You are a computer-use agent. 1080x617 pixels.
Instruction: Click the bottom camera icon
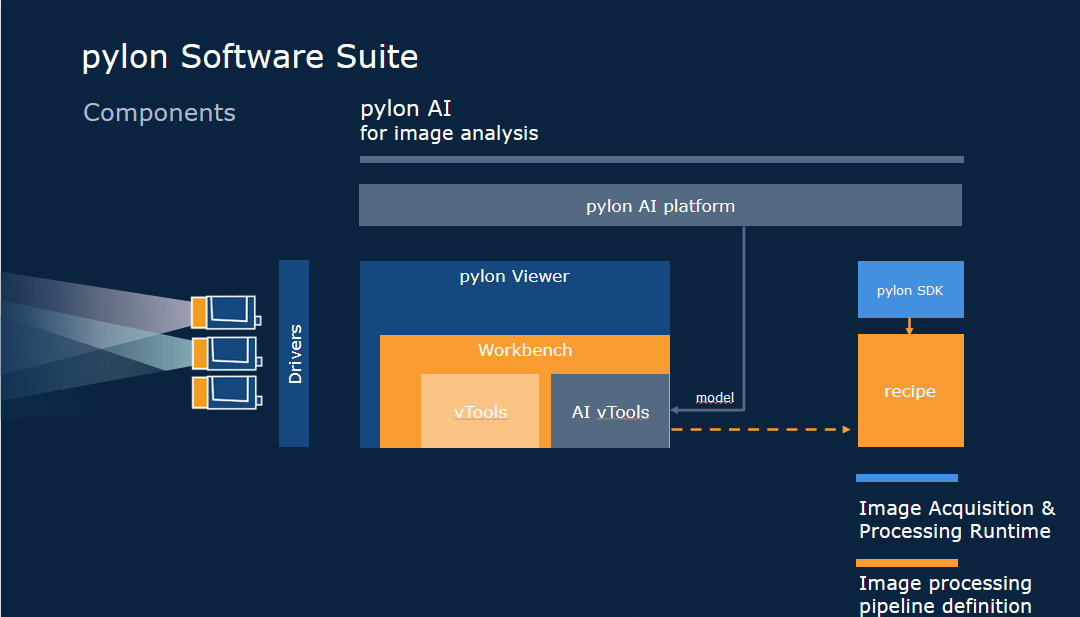226,392
